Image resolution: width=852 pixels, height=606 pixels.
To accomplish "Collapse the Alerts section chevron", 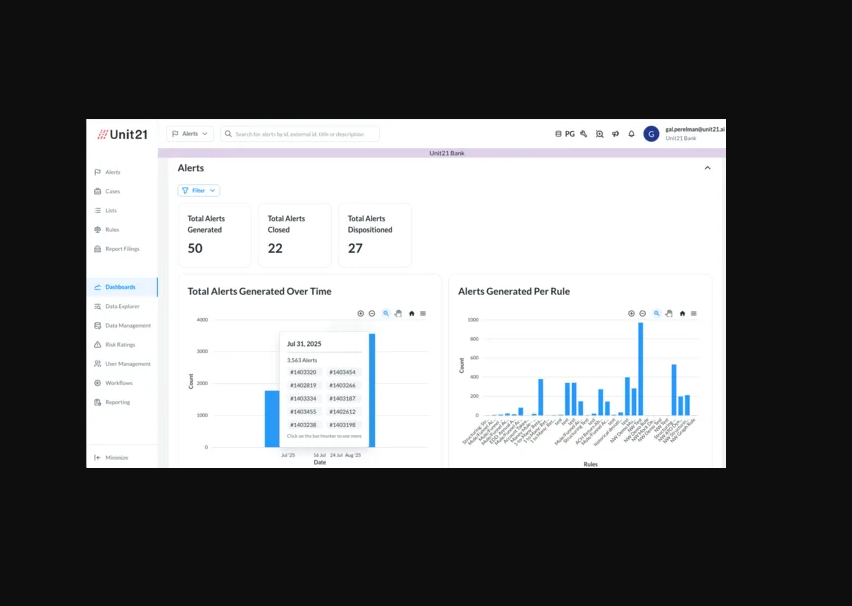I will click(x=707, y=168).
